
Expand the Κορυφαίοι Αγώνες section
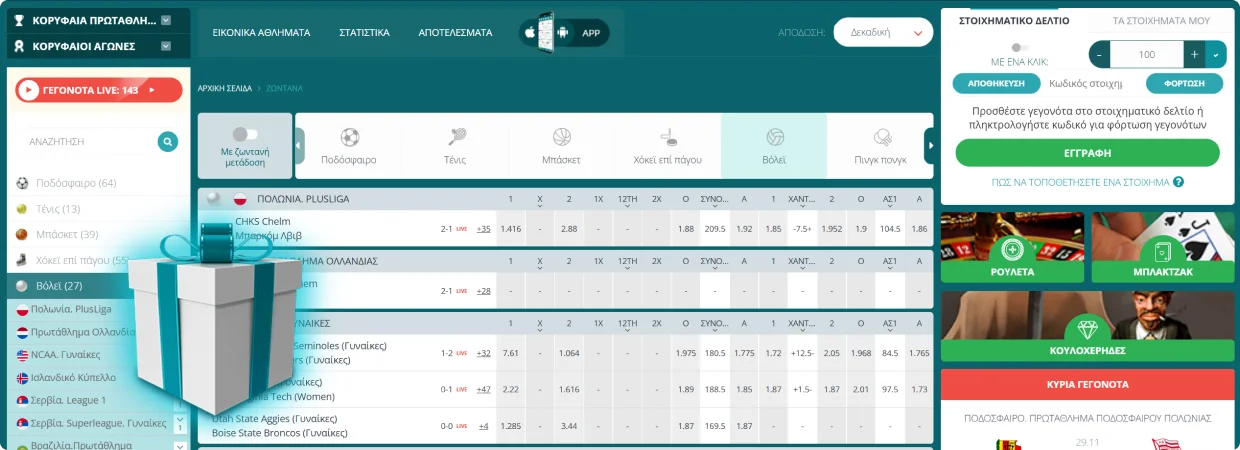(166, 46)
